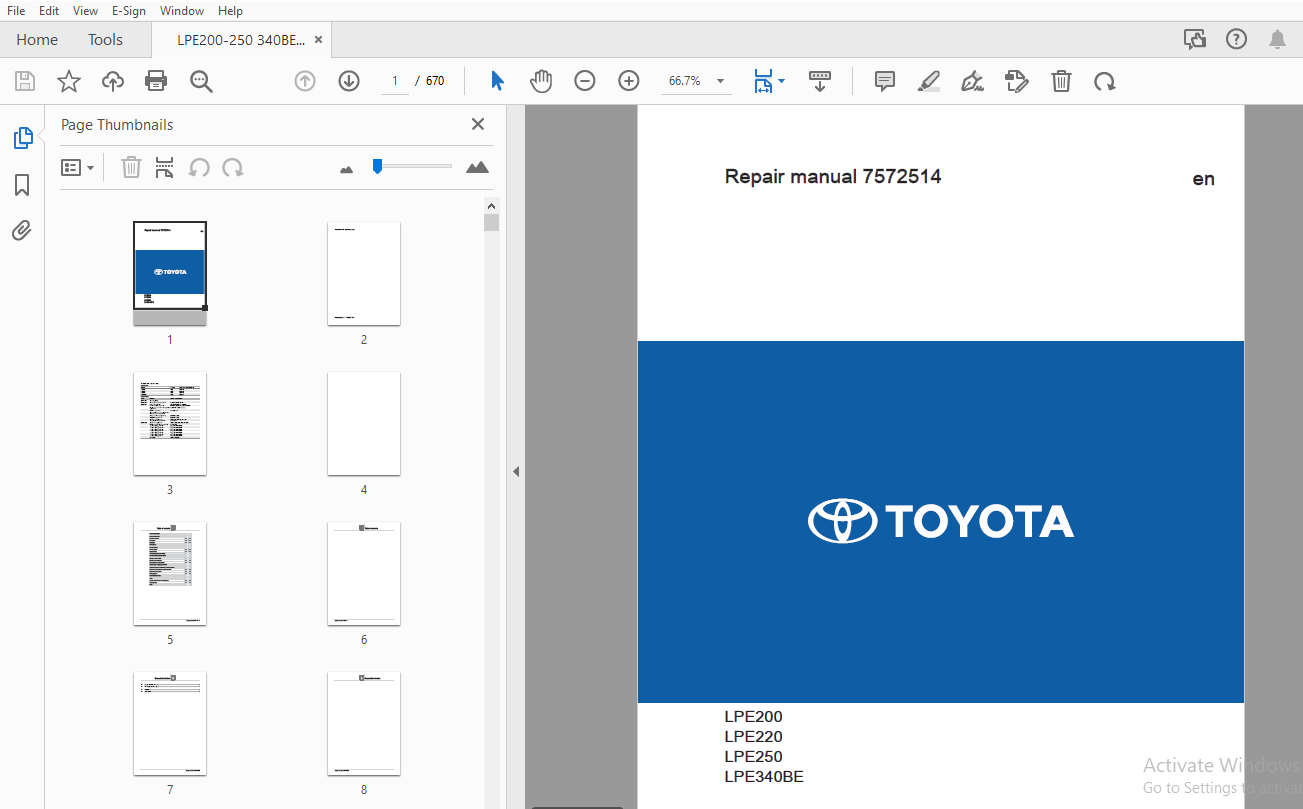Open the E-Sign menu

point(130,10)
